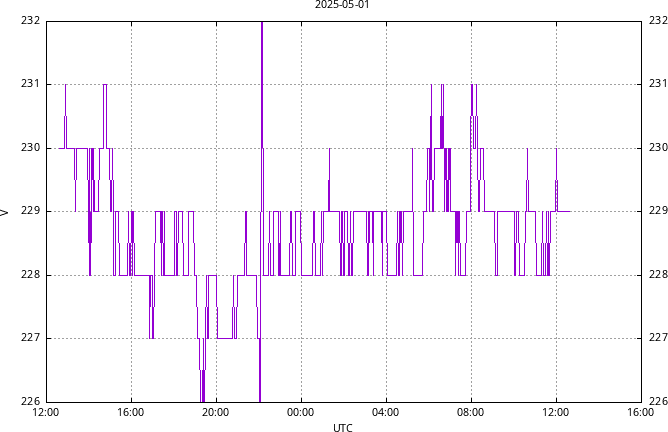Image resolution: width=668 pixels, height=432 pixels.
Task: Click the first x-axis label 12:00 at left
Action: [46, 412]
